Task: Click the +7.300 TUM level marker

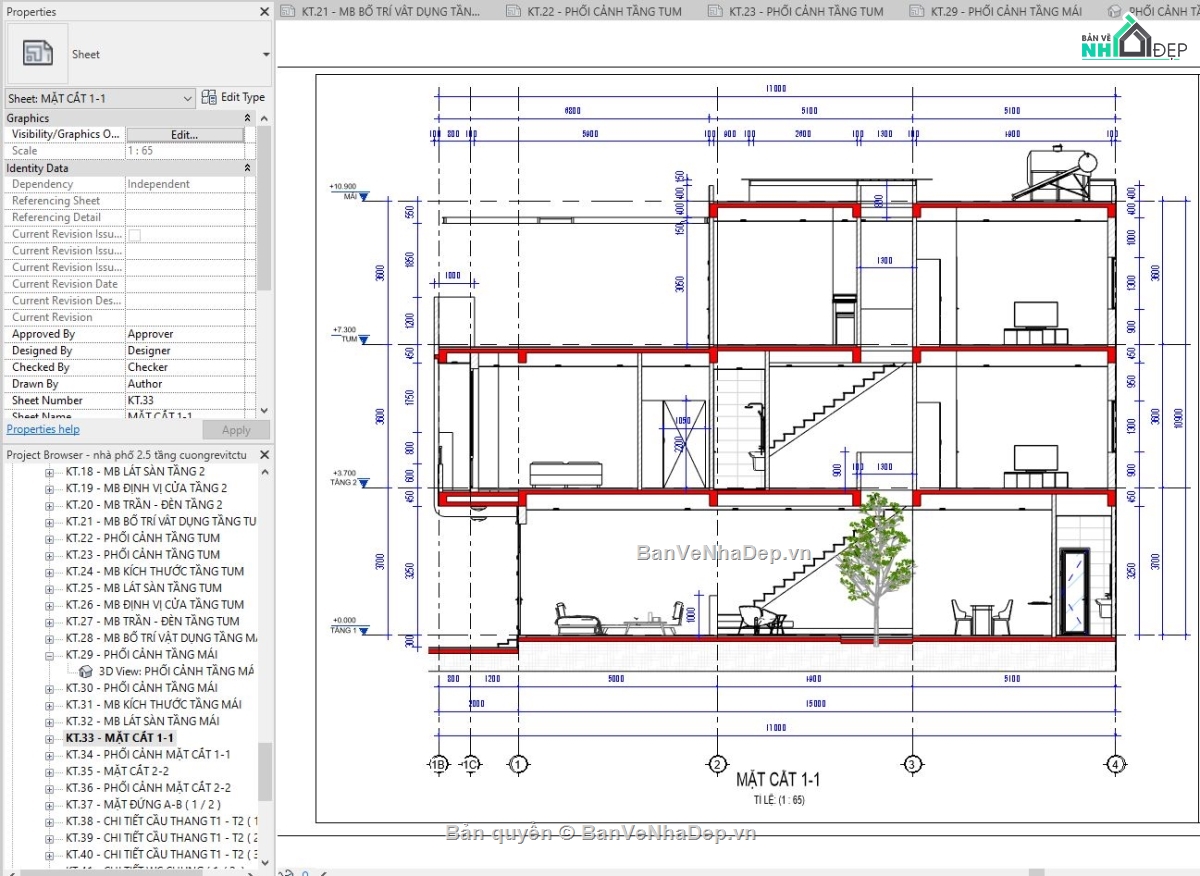Action: [x=350, y=335]
